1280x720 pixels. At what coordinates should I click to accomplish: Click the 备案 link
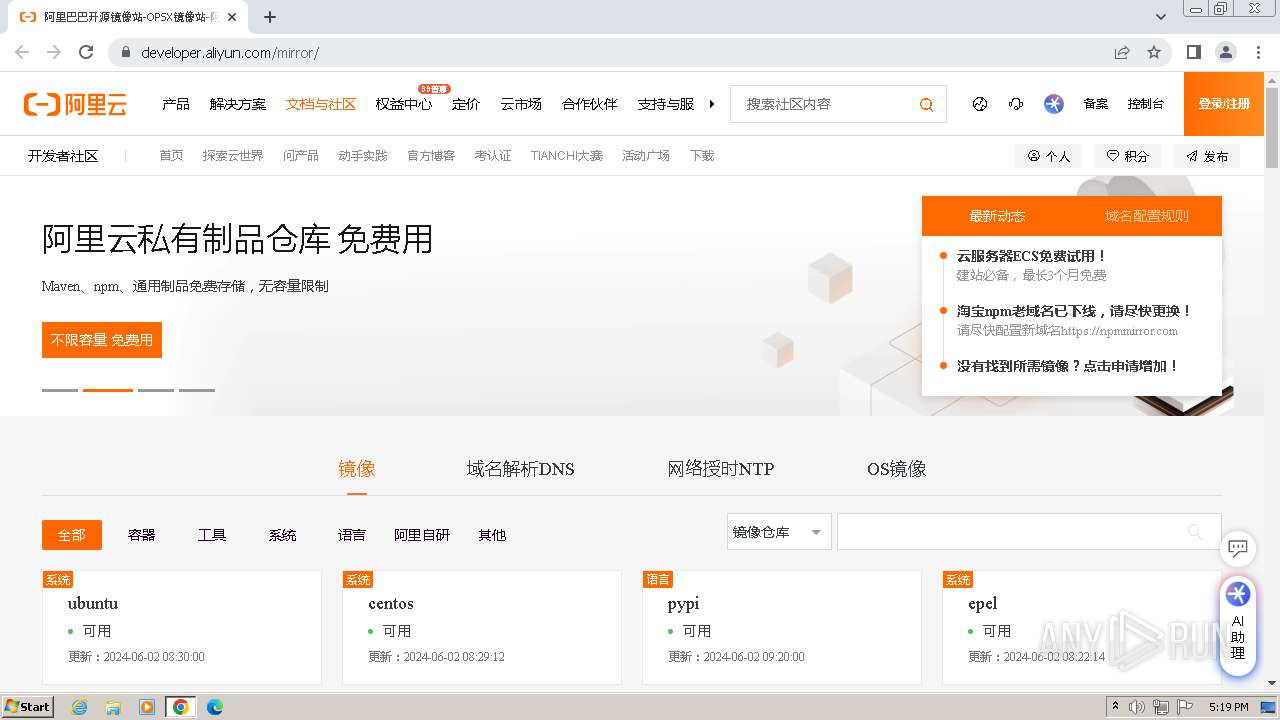[1096, 104]
